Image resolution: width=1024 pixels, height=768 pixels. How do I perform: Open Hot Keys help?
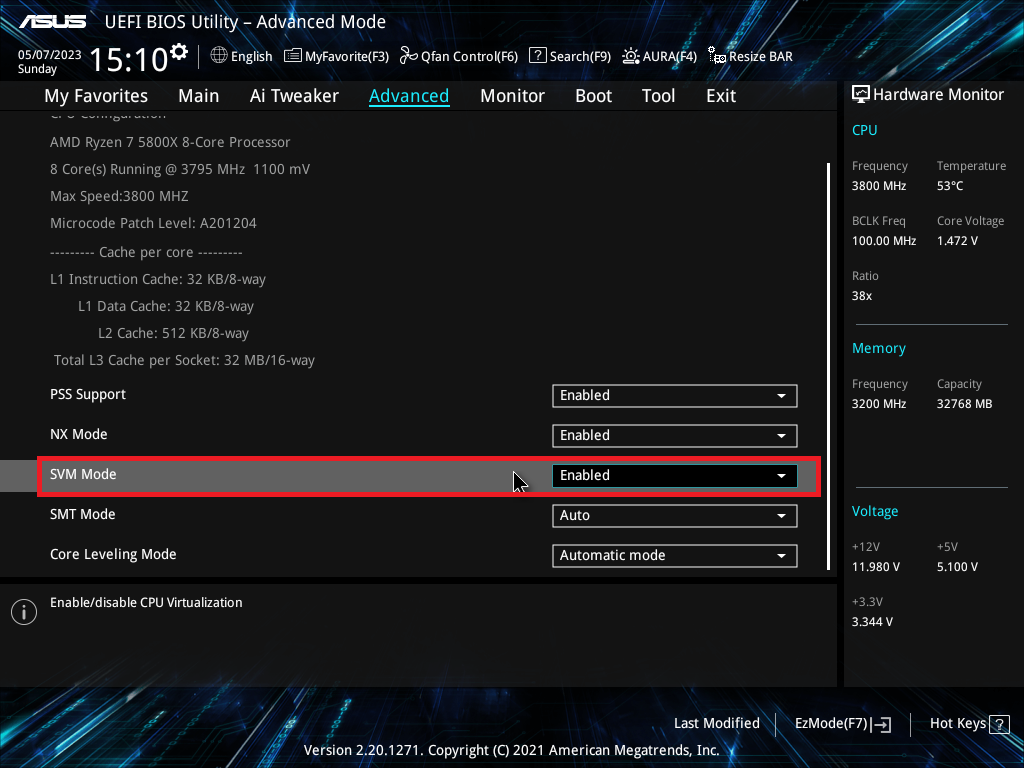(969, 724)
